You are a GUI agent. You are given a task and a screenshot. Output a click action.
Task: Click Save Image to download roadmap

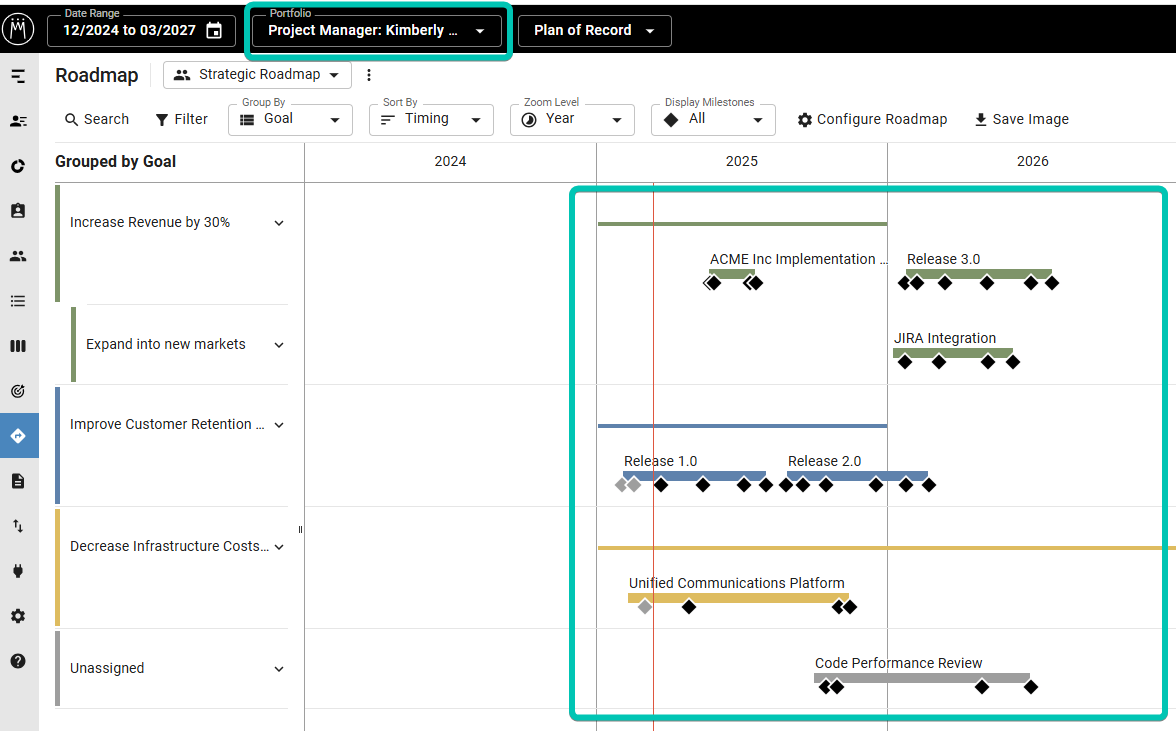[x=1021, y=119]
